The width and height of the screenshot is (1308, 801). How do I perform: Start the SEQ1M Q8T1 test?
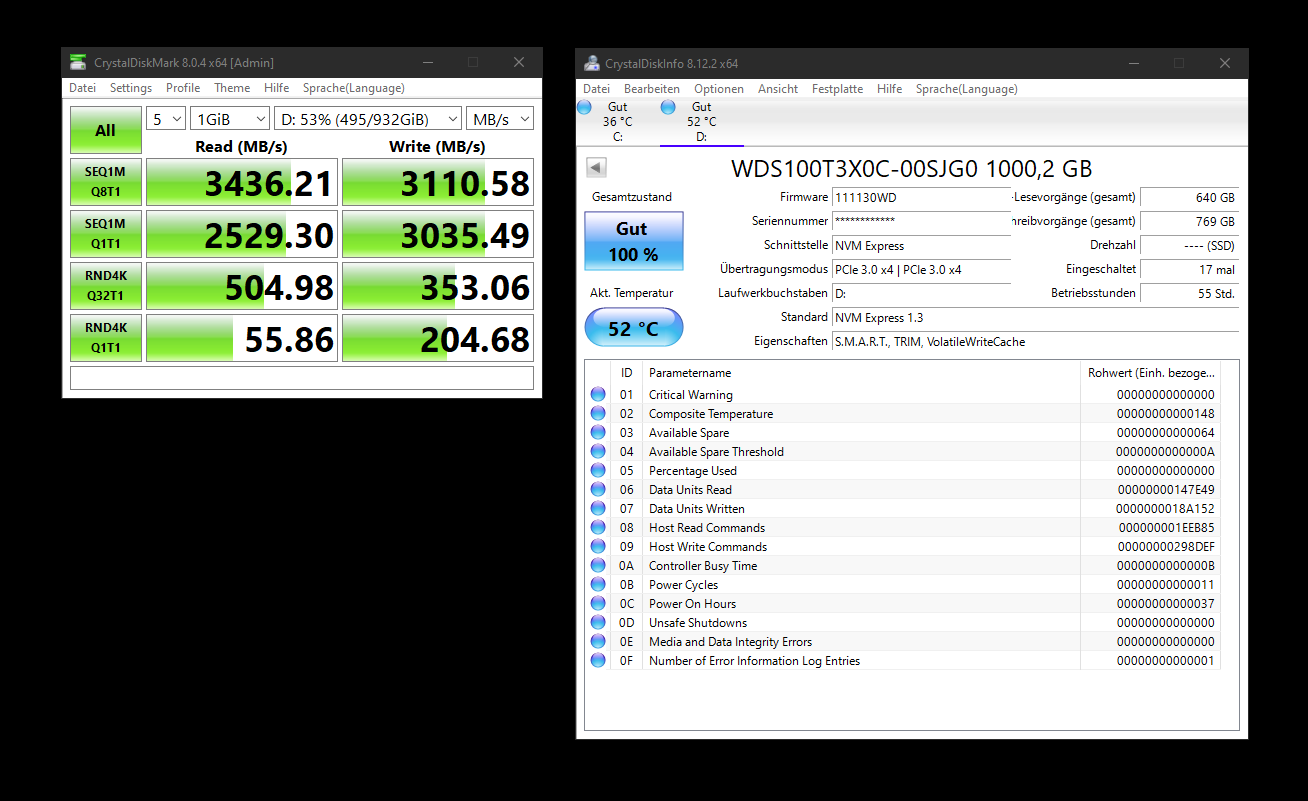tap(105, 181)
